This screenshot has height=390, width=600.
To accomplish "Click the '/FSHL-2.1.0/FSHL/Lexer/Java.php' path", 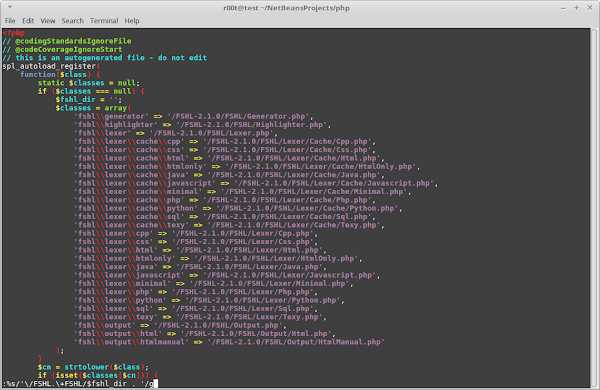I will [x=249, y=267].
